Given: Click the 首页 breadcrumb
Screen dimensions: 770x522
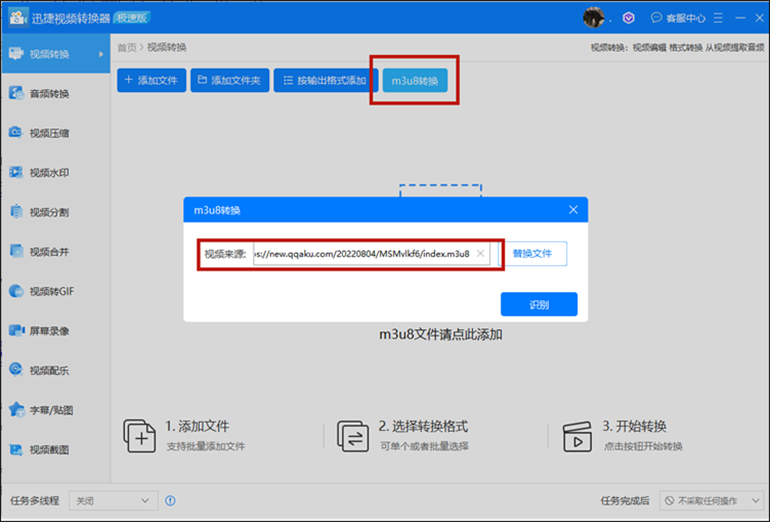Looking at the screenshot, I should point(127,47).
